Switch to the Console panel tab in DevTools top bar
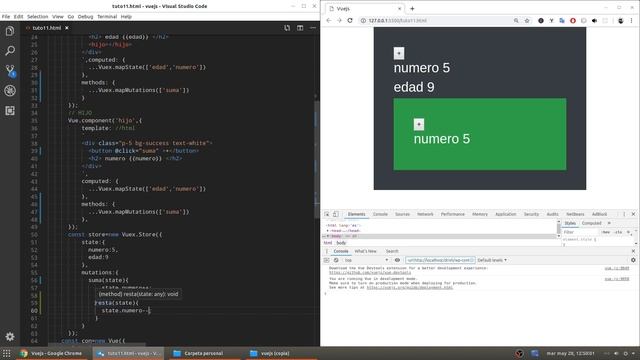Image resolution: width=640 pixels, height=360 pixels. coord(380,214)
